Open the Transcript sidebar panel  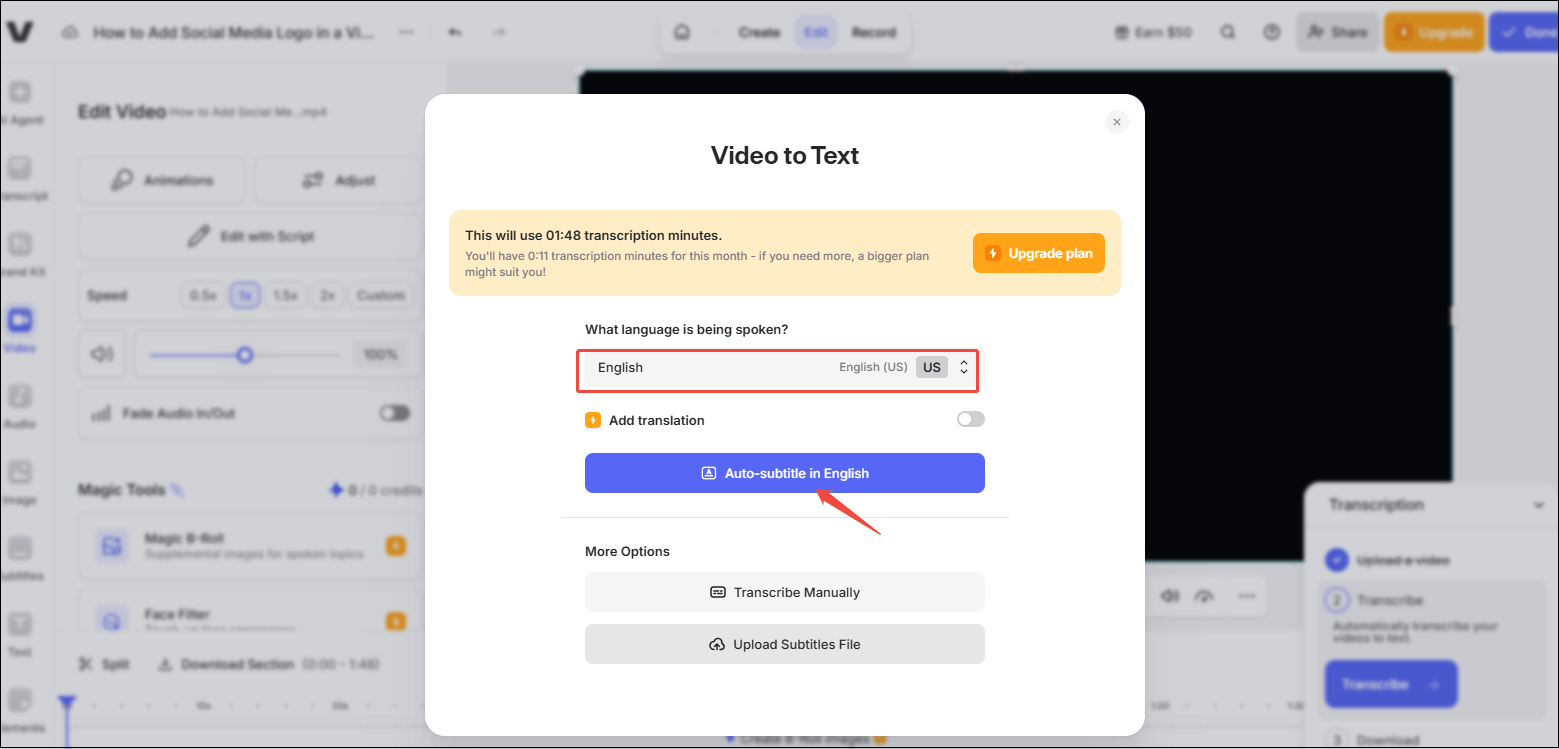click(20, 178)
